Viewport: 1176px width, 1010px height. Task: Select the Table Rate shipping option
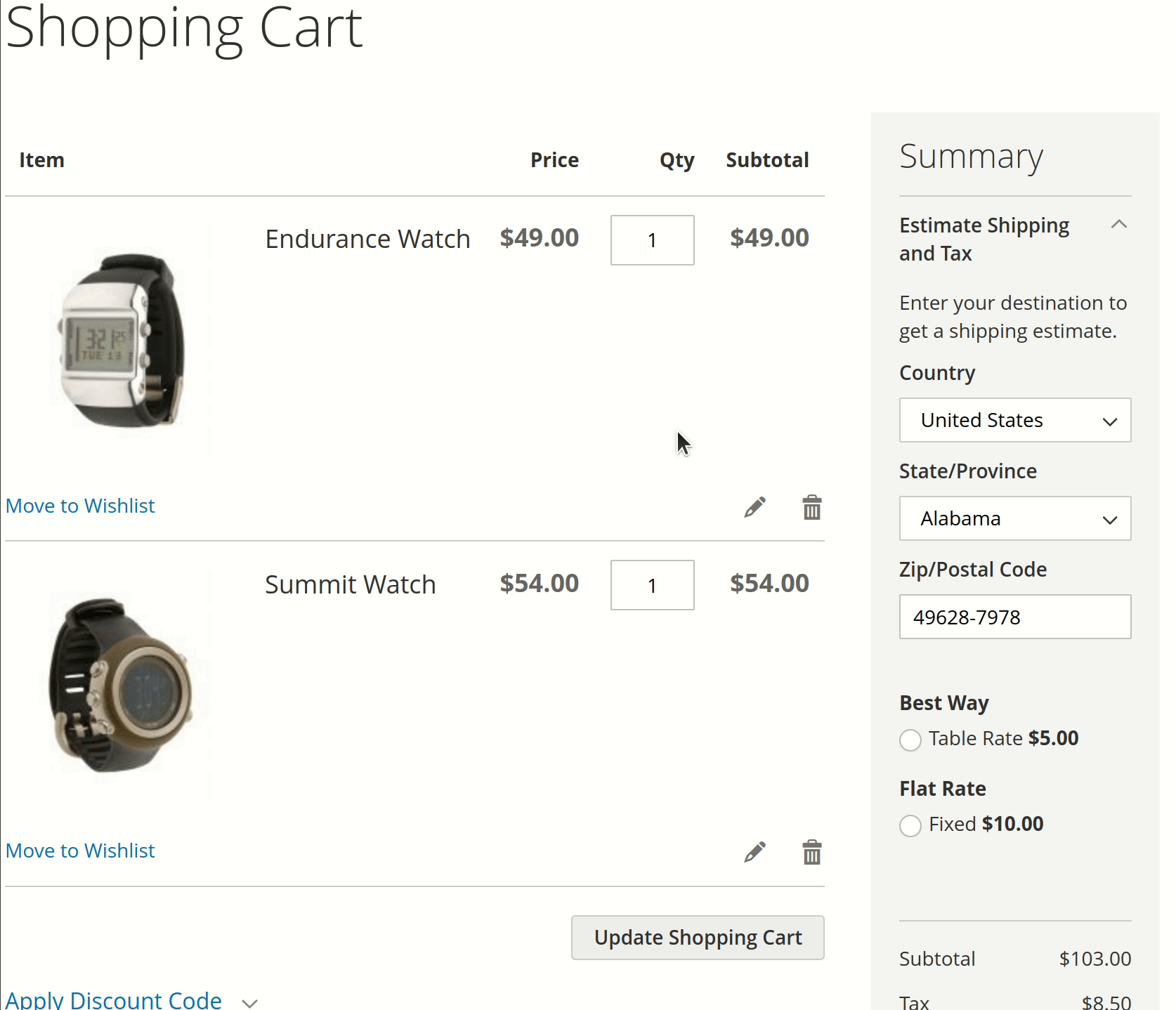(x=910, y=740)
